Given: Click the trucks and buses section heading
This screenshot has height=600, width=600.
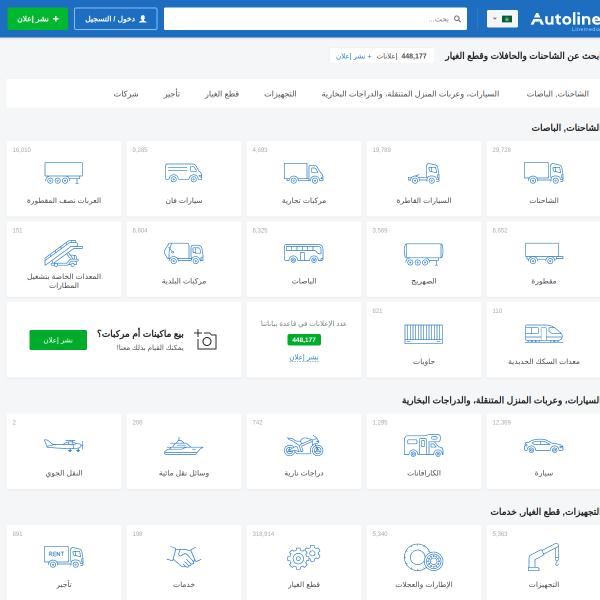Looking at the screenshot, I should [x=565, y=128].
